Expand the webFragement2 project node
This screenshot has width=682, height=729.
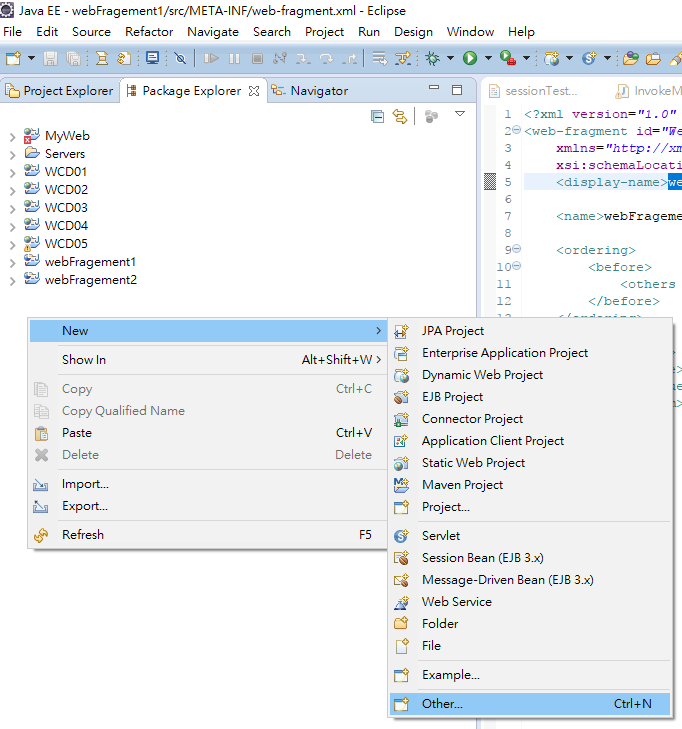click(13, 281)
